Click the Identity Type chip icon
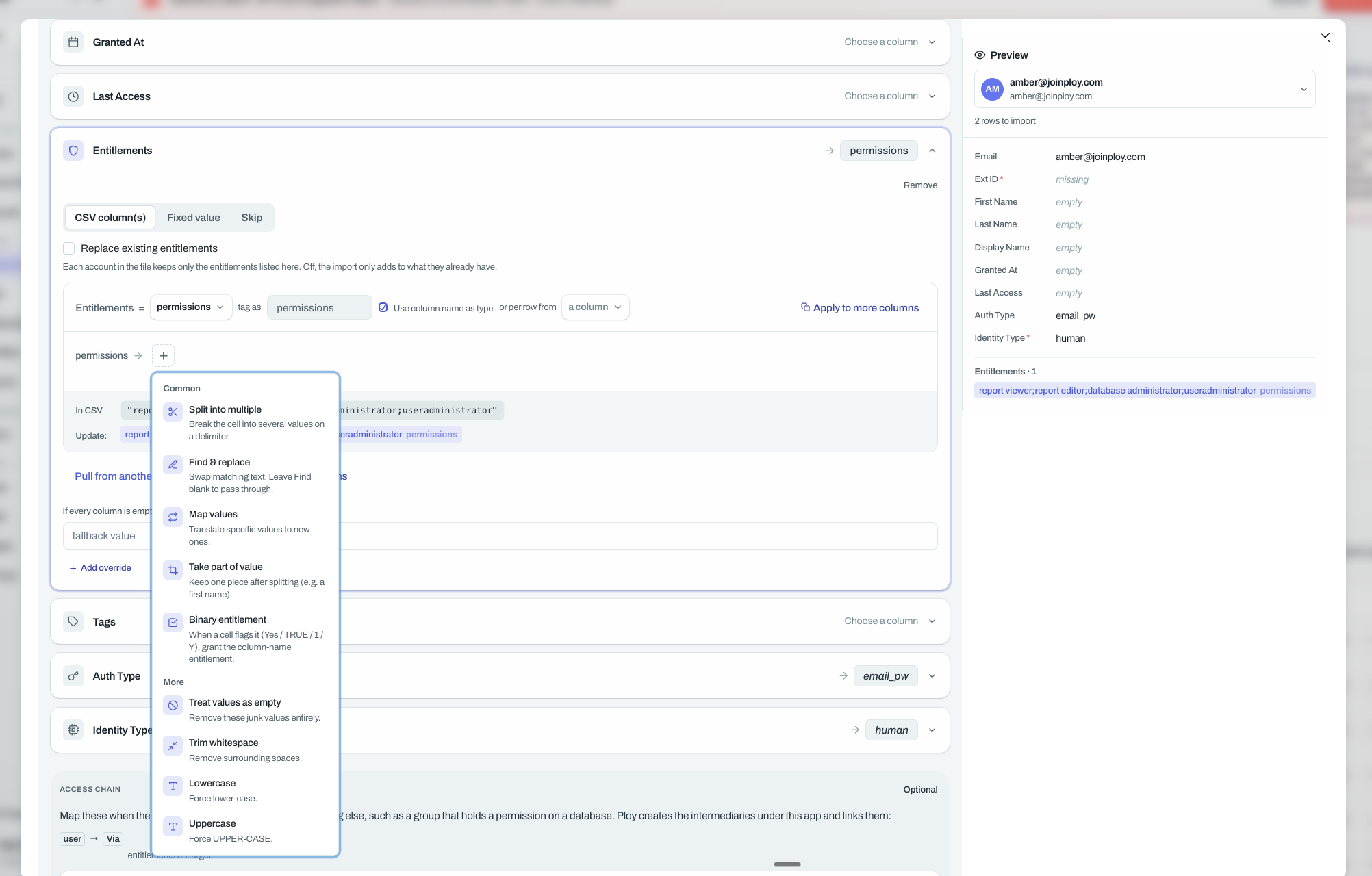This screenshot has height=876, width=1372. tap(73, 730)
